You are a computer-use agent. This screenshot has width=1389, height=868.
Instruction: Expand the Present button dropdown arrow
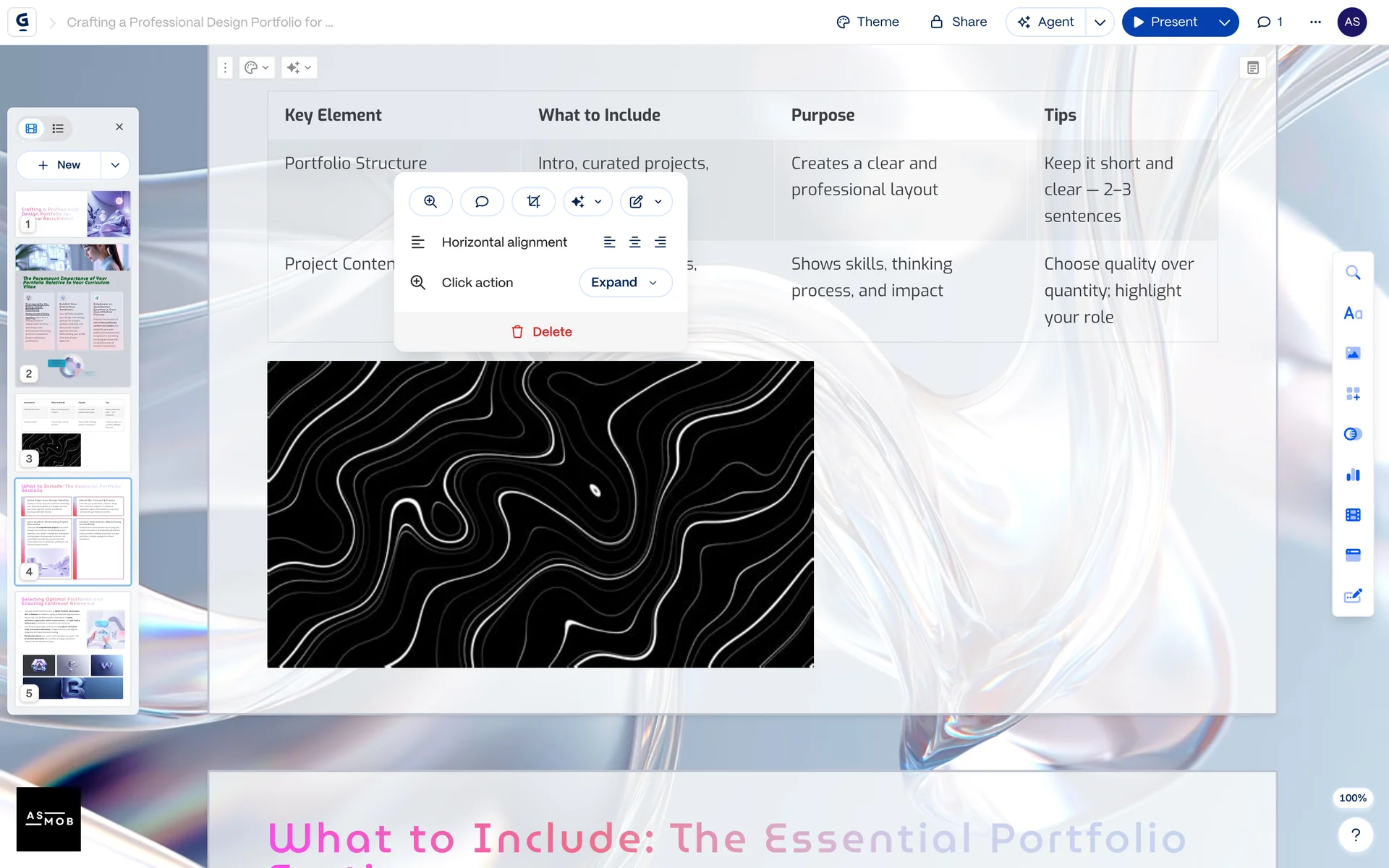1224,22
